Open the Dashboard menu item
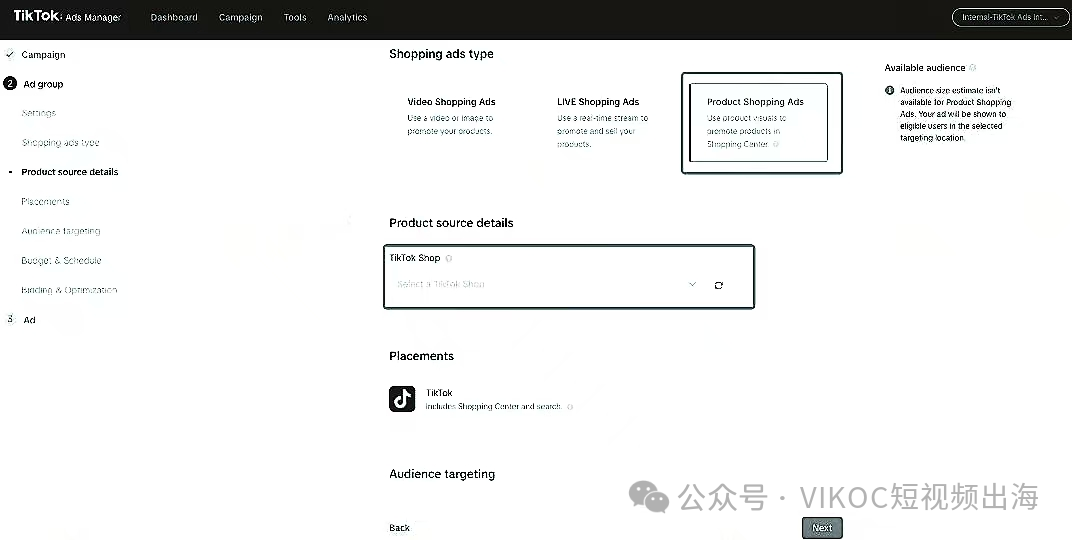Image resolution: width=1072 pixels, height=540 pixels. tap(174, 17)
